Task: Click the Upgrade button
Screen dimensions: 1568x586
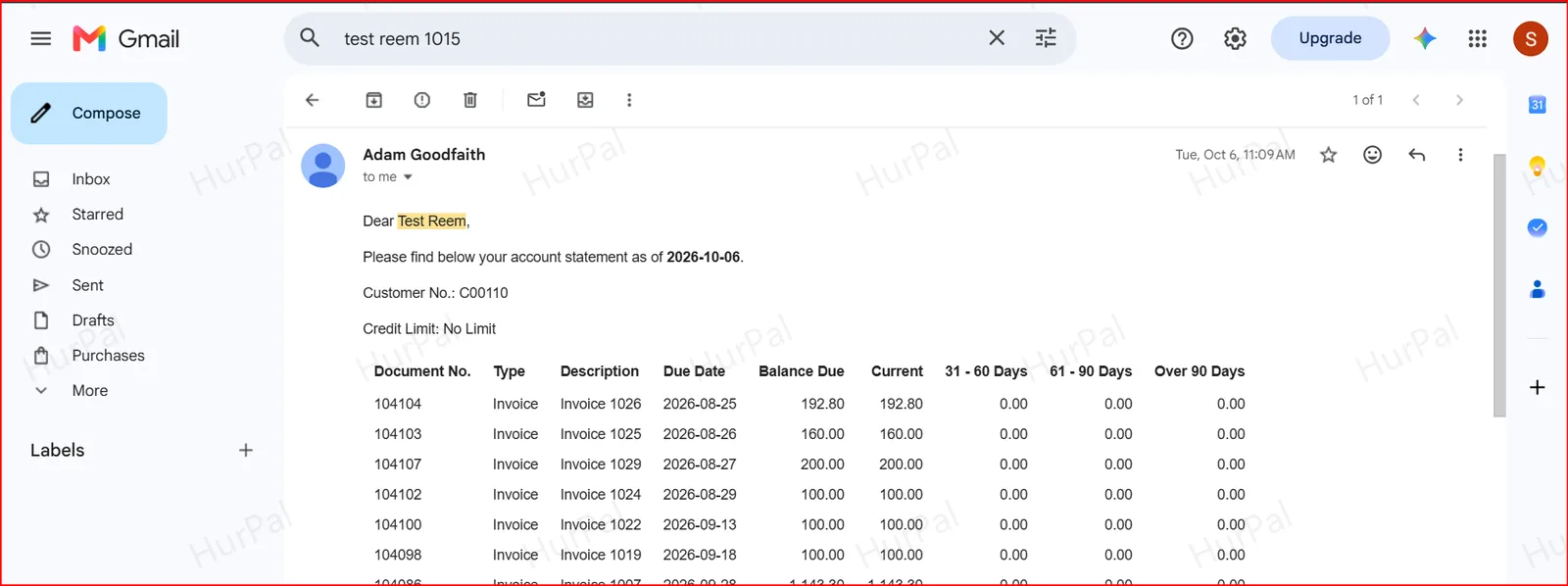Action: point(1330,38)
